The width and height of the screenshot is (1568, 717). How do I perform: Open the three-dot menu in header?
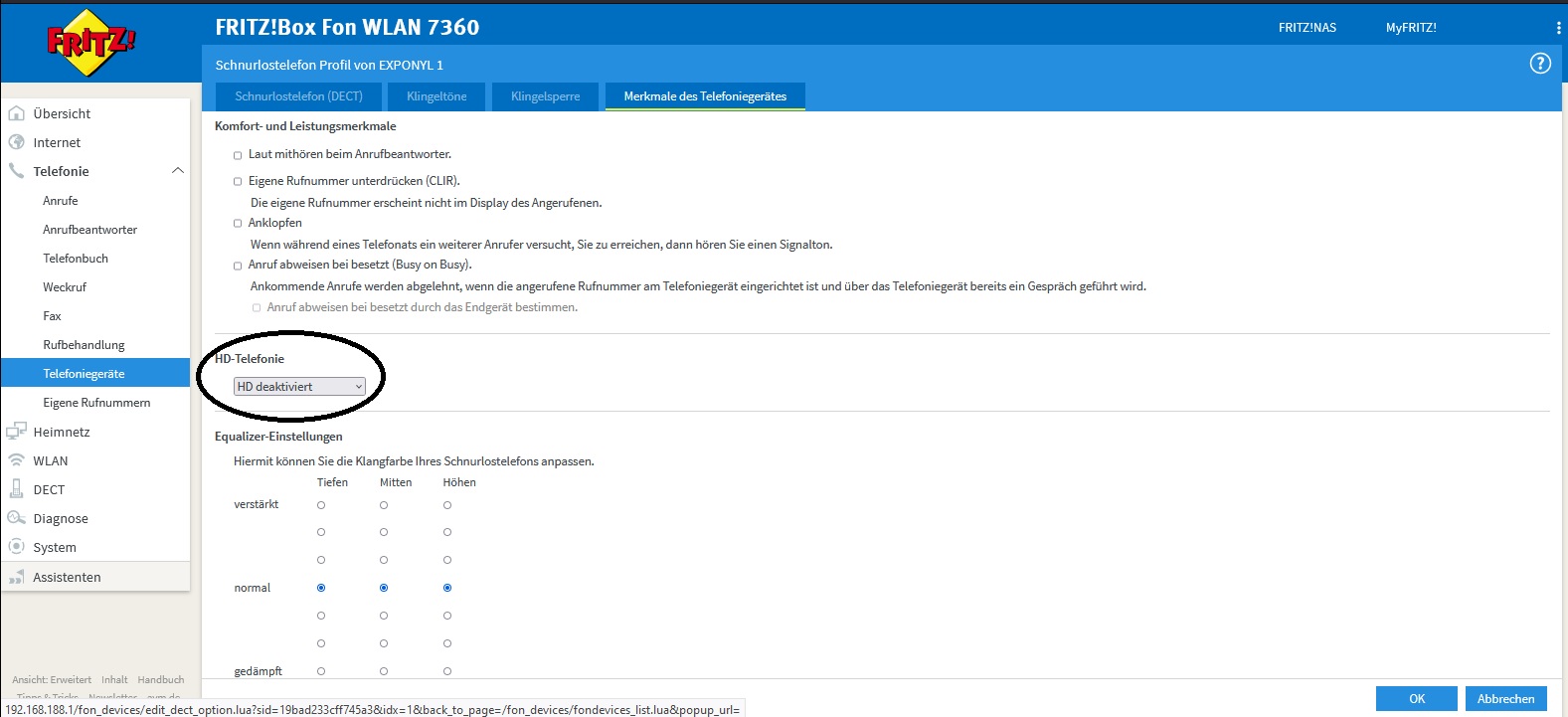1558,28
